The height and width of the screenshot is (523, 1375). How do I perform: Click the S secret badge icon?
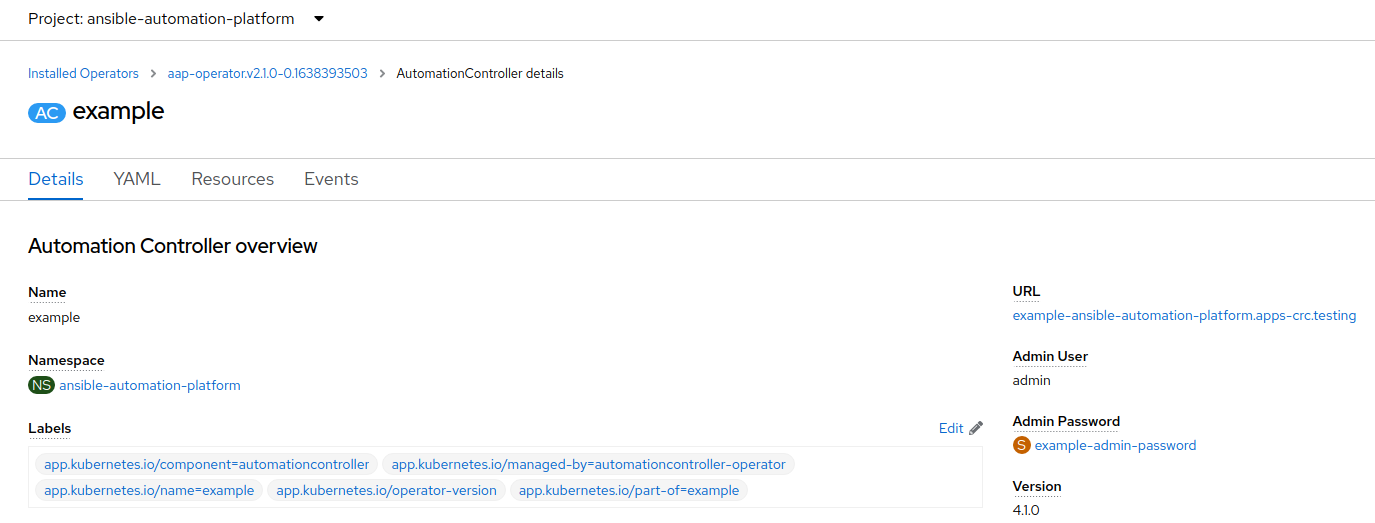1021,445
